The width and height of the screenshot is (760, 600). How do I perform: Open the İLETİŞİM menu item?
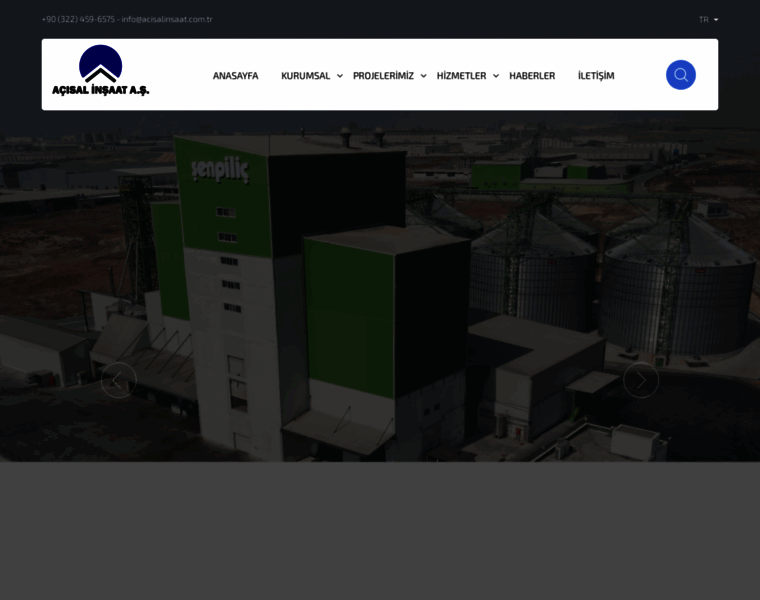coord(596,76)
